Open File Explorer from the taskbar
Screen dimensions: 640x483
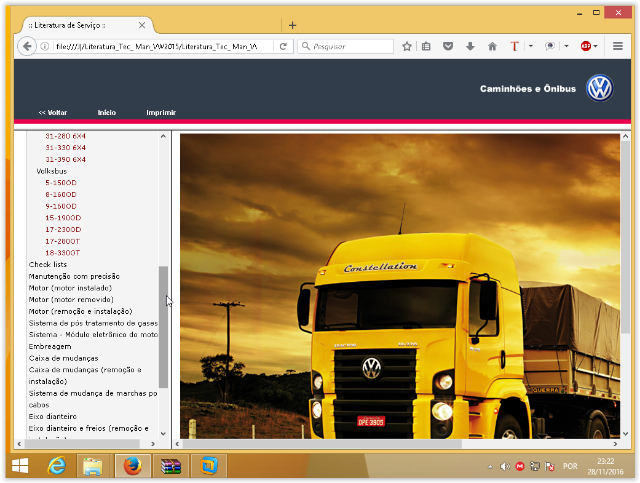[93, 465]
